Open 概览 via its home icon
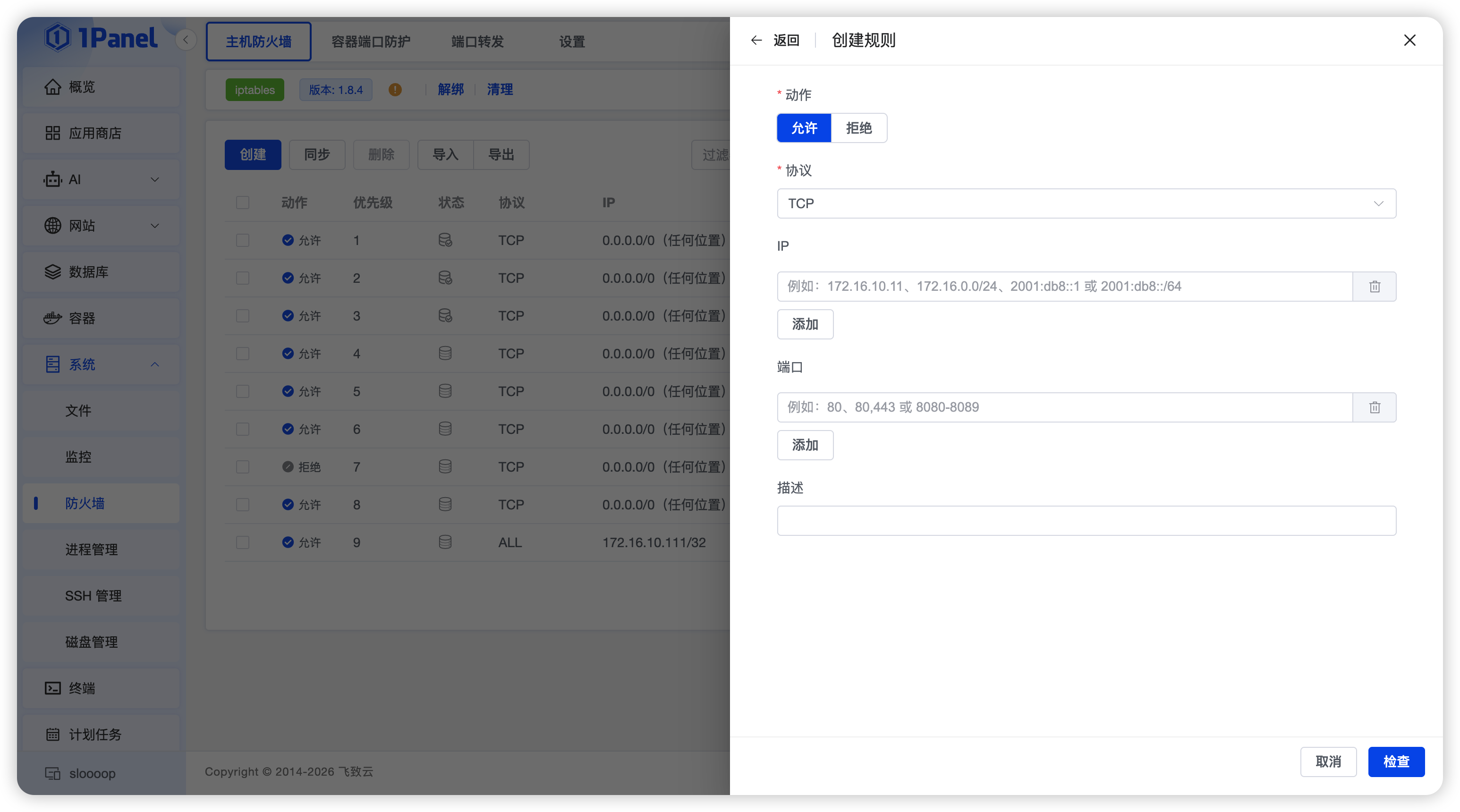This screenshot has height=812, width=1460. (53, 87)
